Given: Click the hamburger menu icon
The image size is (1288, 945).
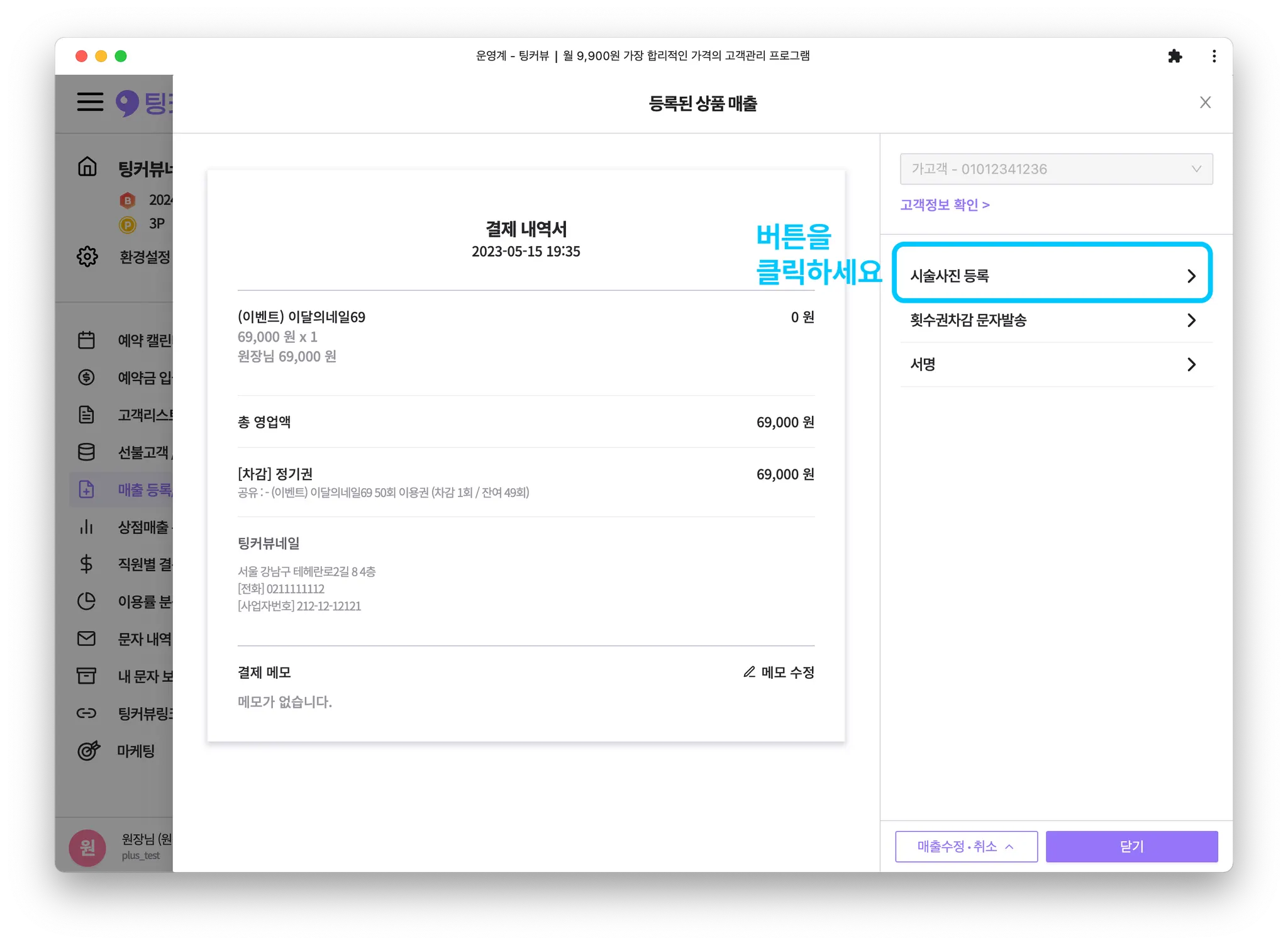Looking at the screenshot, I should coord(90,102).
